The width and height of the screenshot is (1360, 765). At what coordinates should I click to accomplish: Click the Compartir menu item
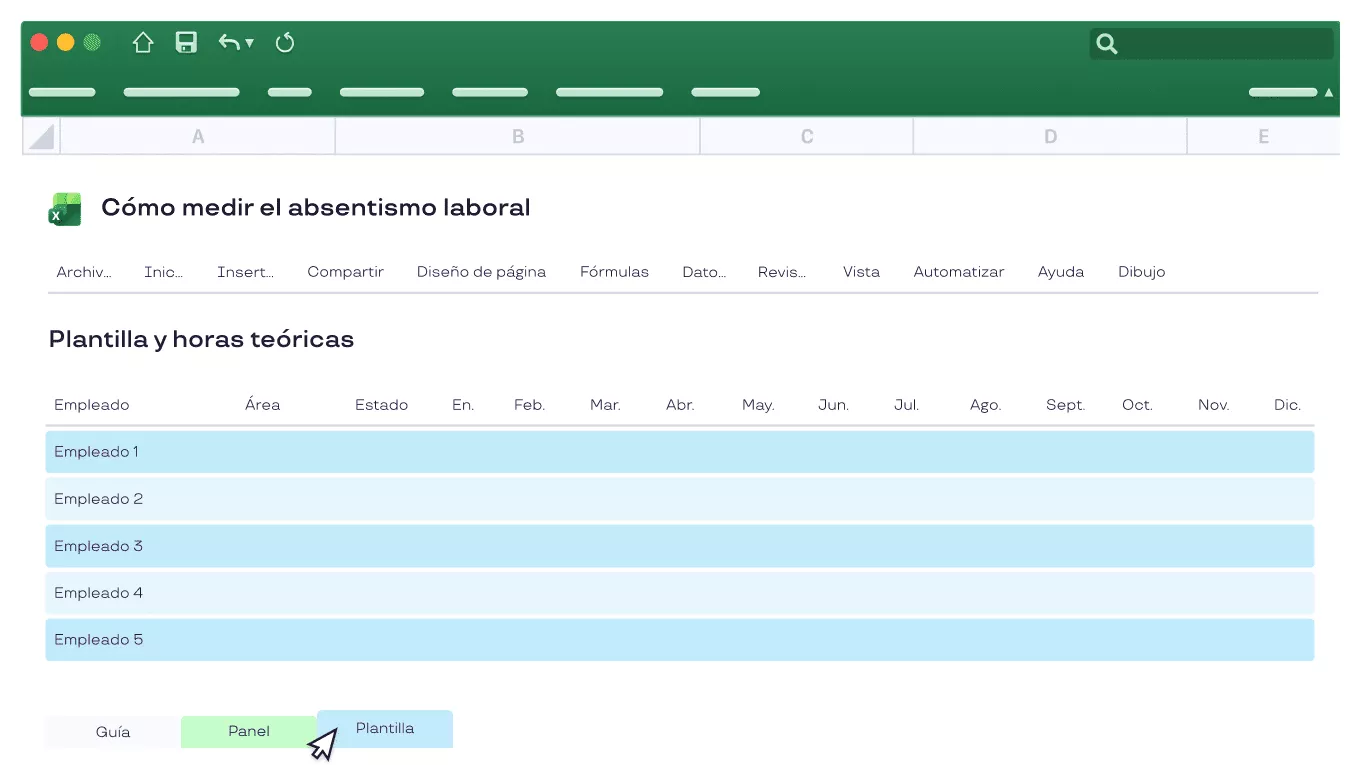(346, 272)
